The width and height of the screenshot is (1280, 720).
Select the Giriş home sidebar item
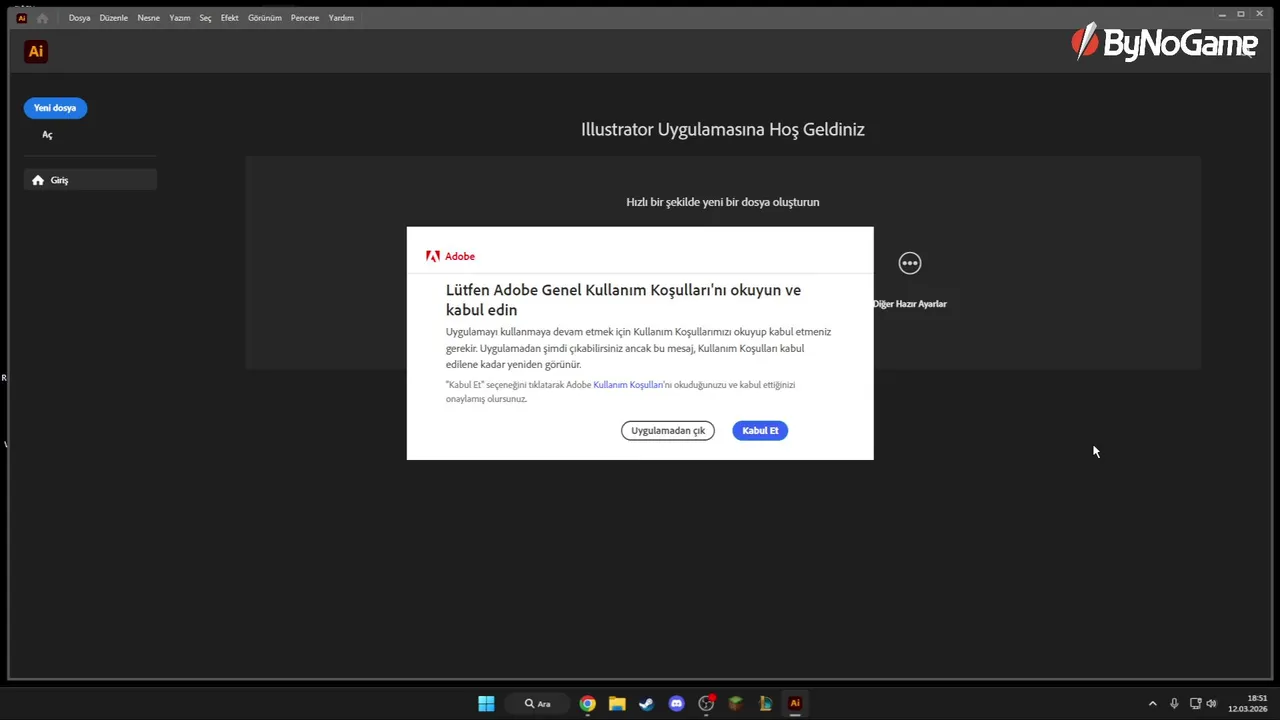click(x=90, y=180)
